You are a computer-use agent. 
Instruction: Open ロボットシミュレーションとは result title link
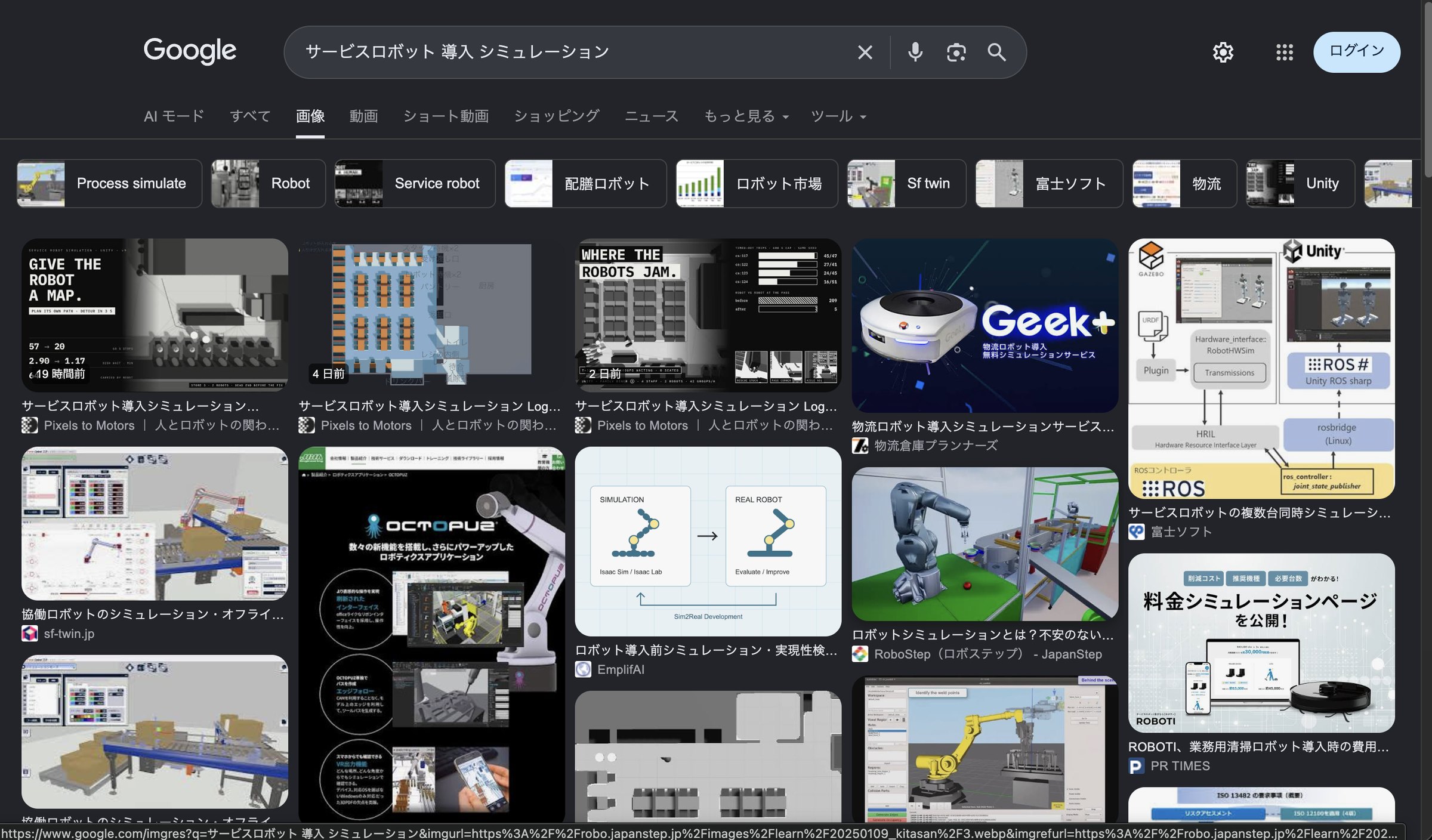click(x=983, y=635)
